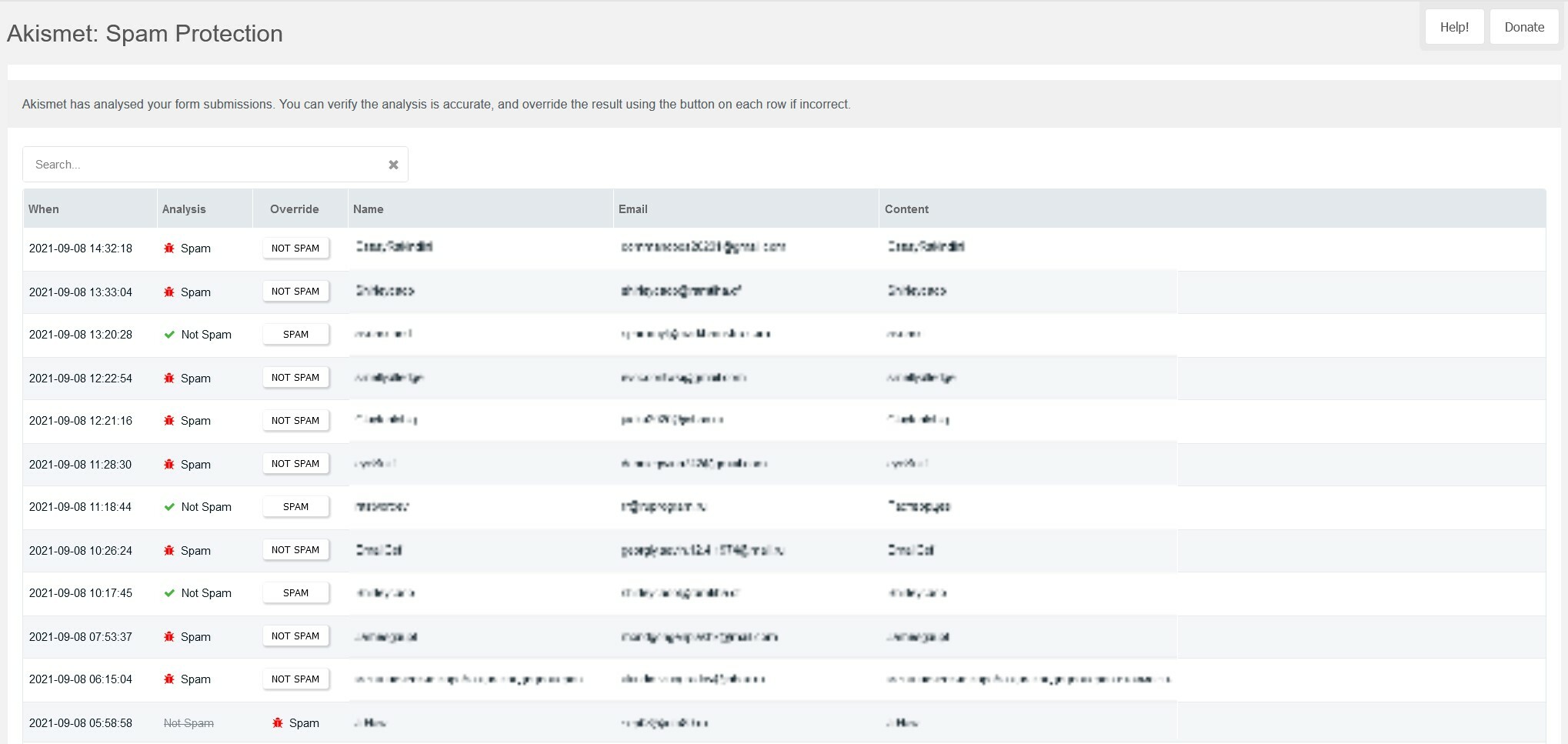
Task: Select timestamp 2021-09-08 13:33:04
Action: pyautogui.click(x=81, y=292)
